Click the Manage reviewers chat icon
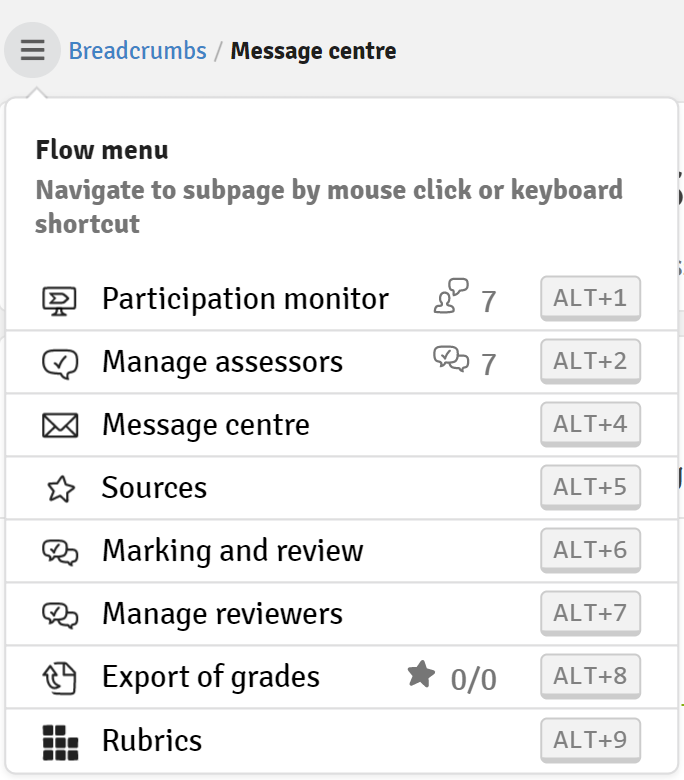 60,615
